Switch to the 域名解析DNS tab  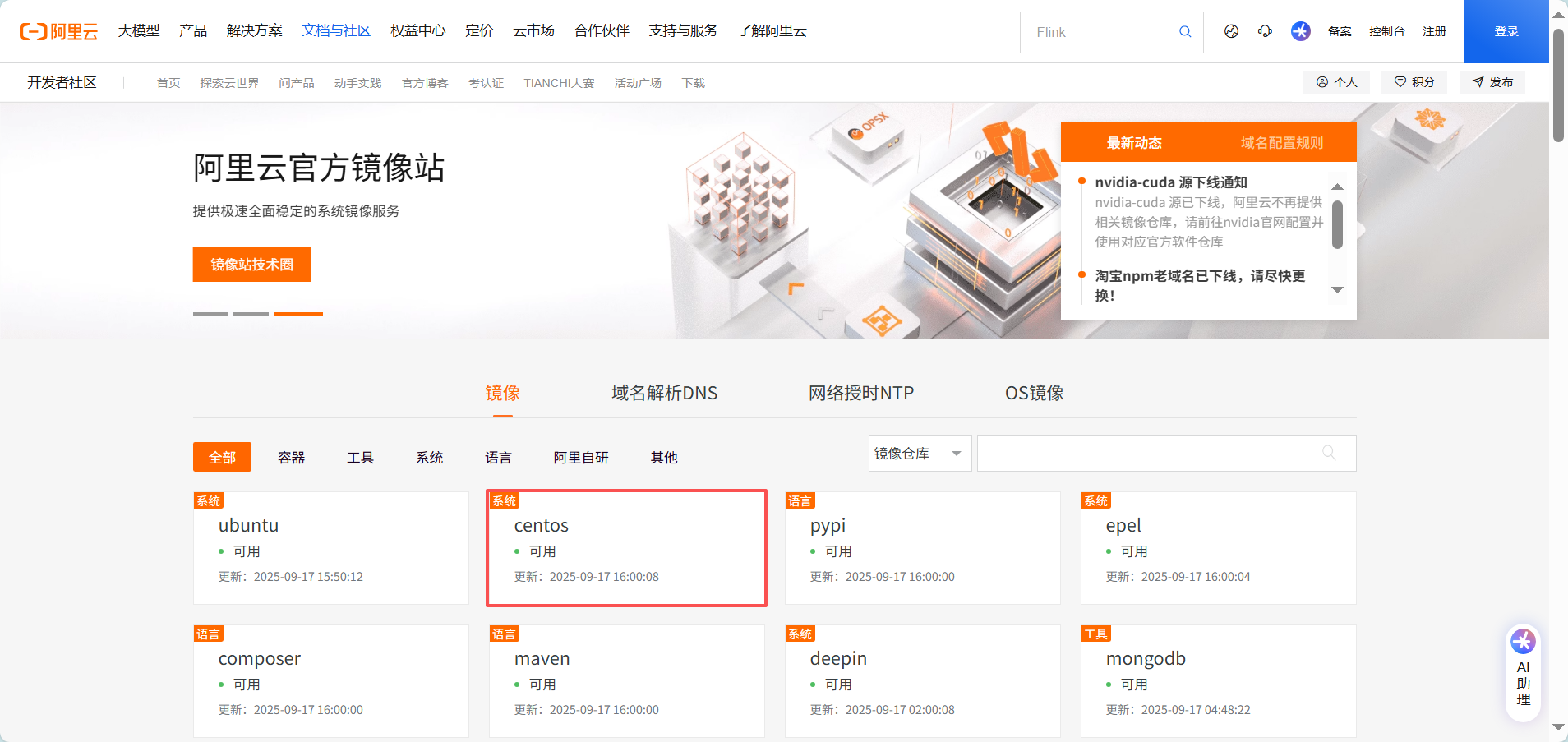tap(664, 393)
